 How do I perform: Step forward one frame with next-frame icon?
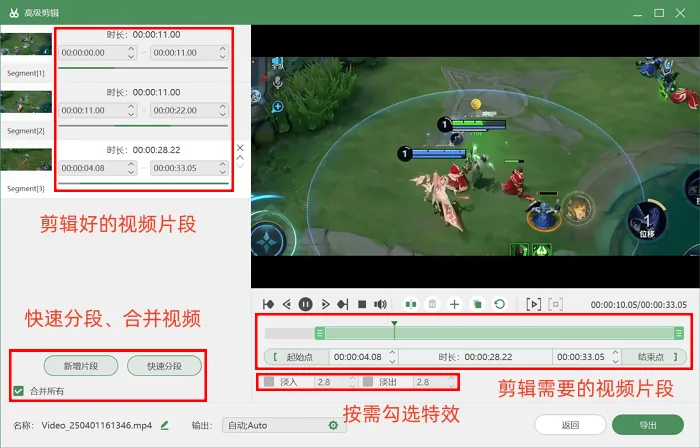(x=325, y=304)
